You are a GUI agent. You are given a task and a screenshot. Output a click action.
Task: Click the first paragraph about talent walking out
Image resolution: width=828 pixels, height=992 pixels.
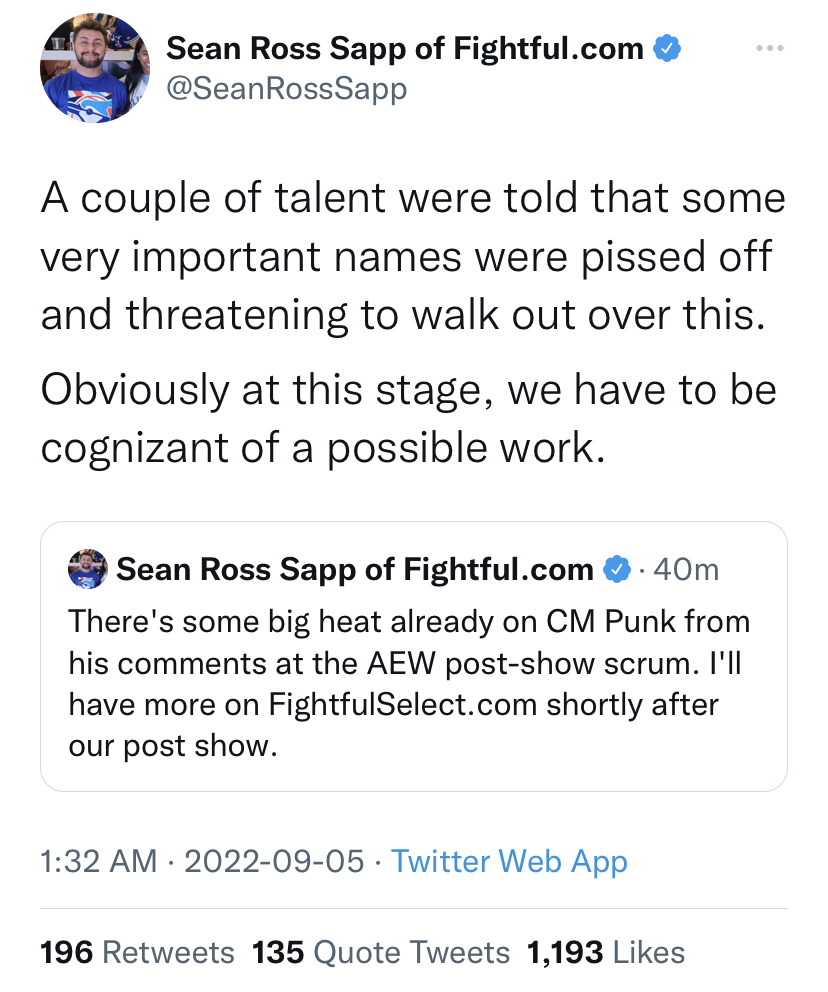point(412,257)
